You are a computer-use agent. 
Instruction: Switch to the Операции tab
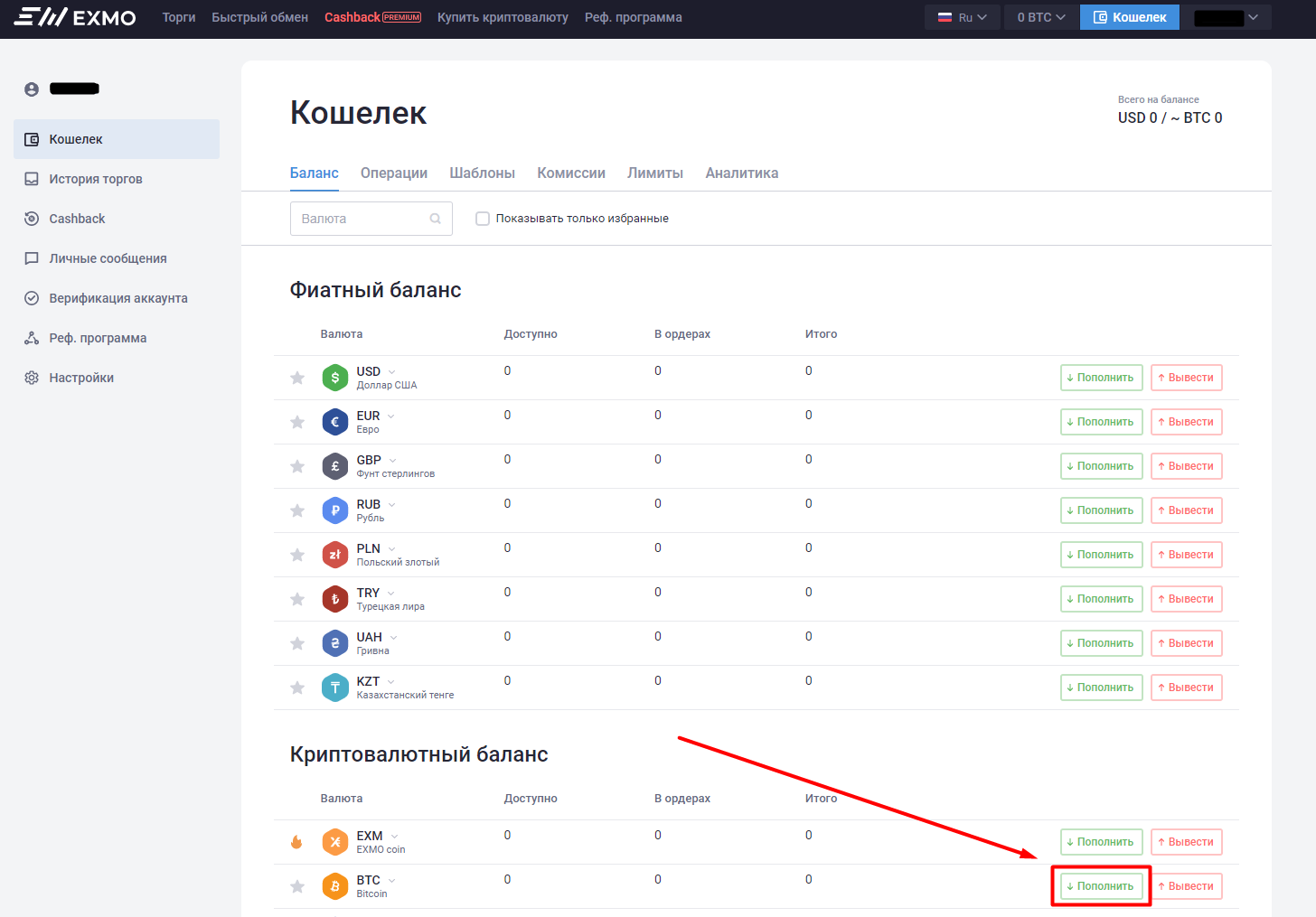pyautogui.click(x=394, y=173)
